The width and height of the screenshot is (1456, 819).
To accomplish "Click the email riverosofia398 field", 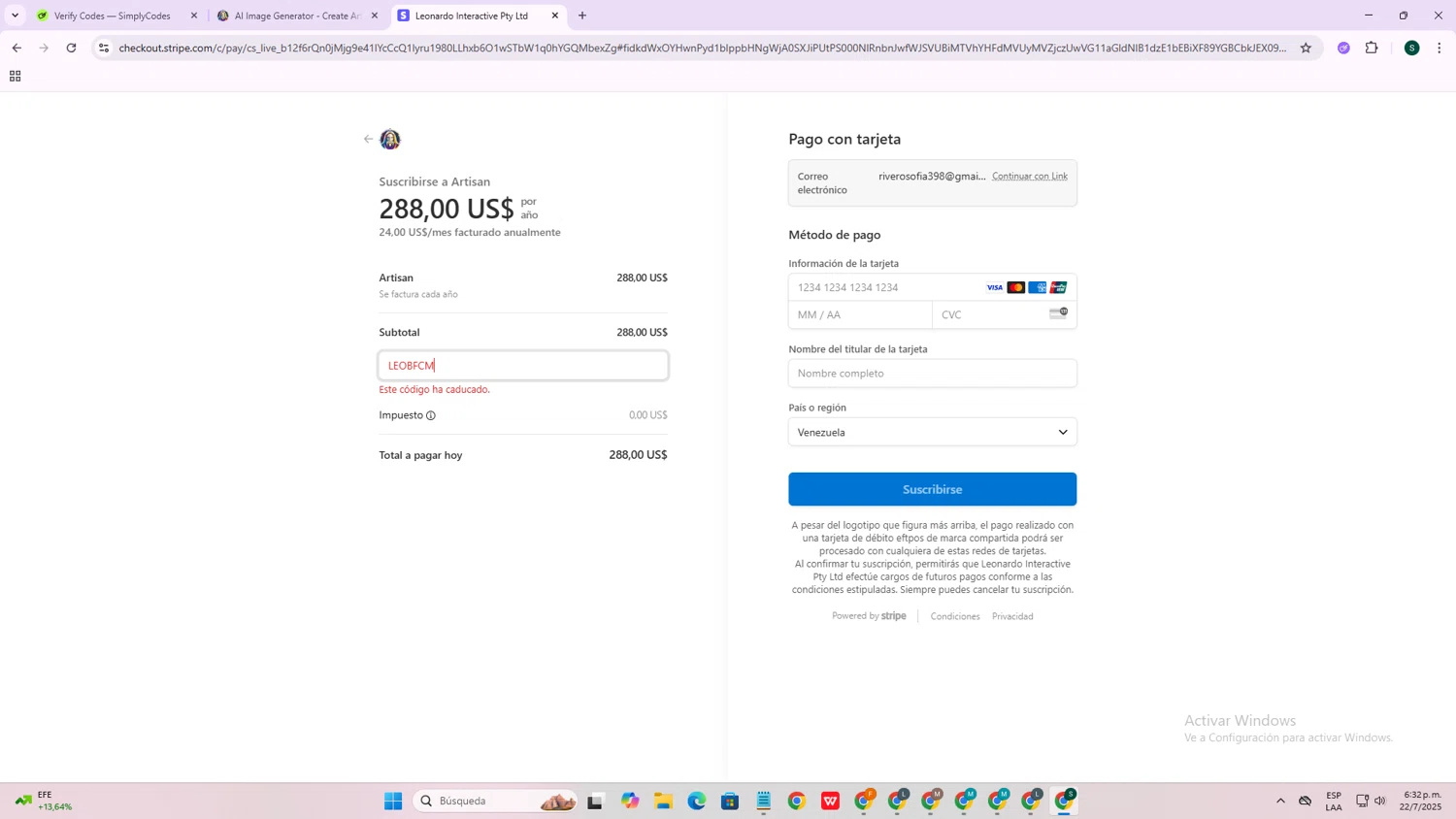I will (932, 182).
